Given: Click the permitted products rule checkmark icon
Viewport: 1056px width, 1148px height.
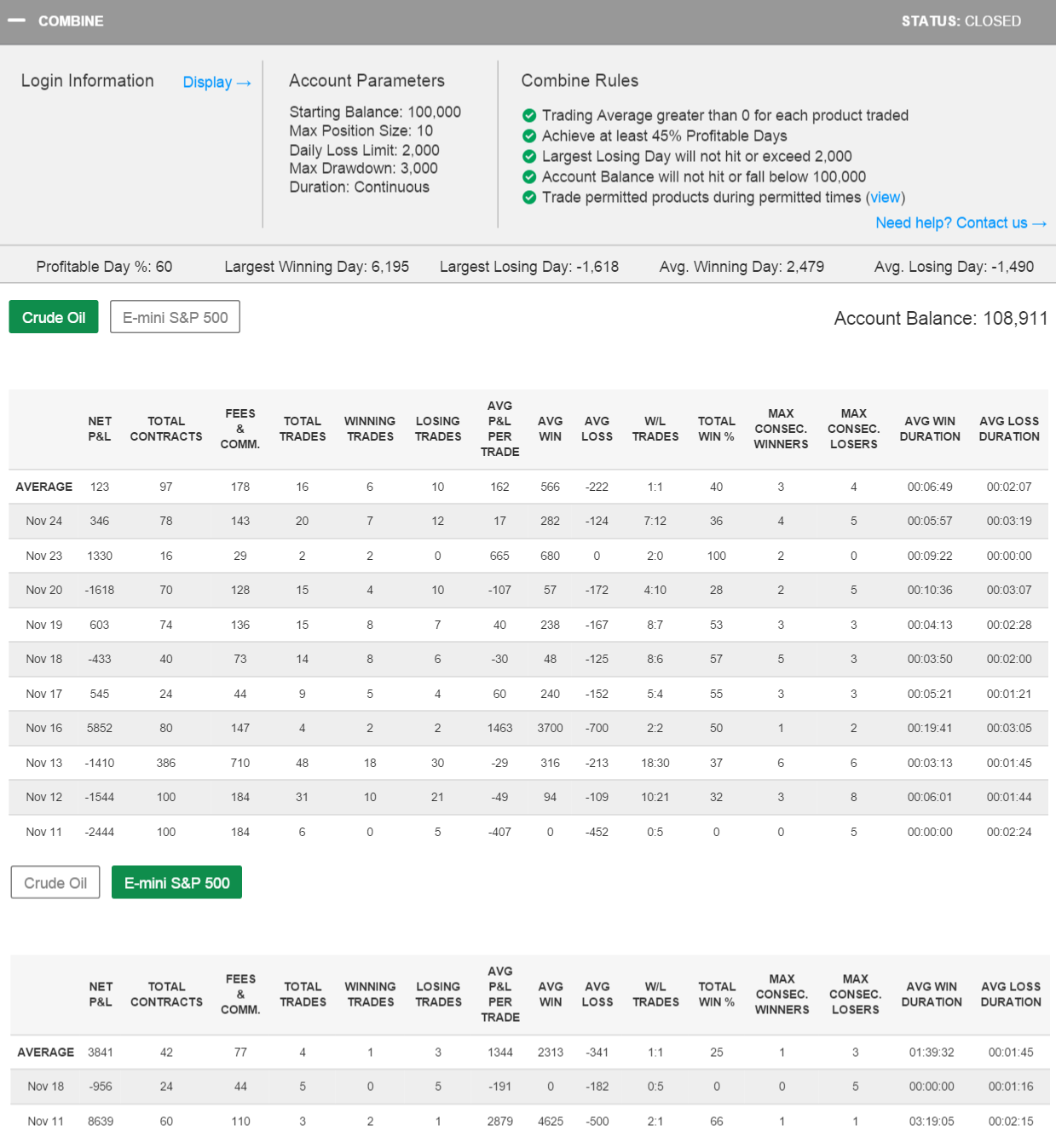Looking at the screenshot, I should click(529, 198).
